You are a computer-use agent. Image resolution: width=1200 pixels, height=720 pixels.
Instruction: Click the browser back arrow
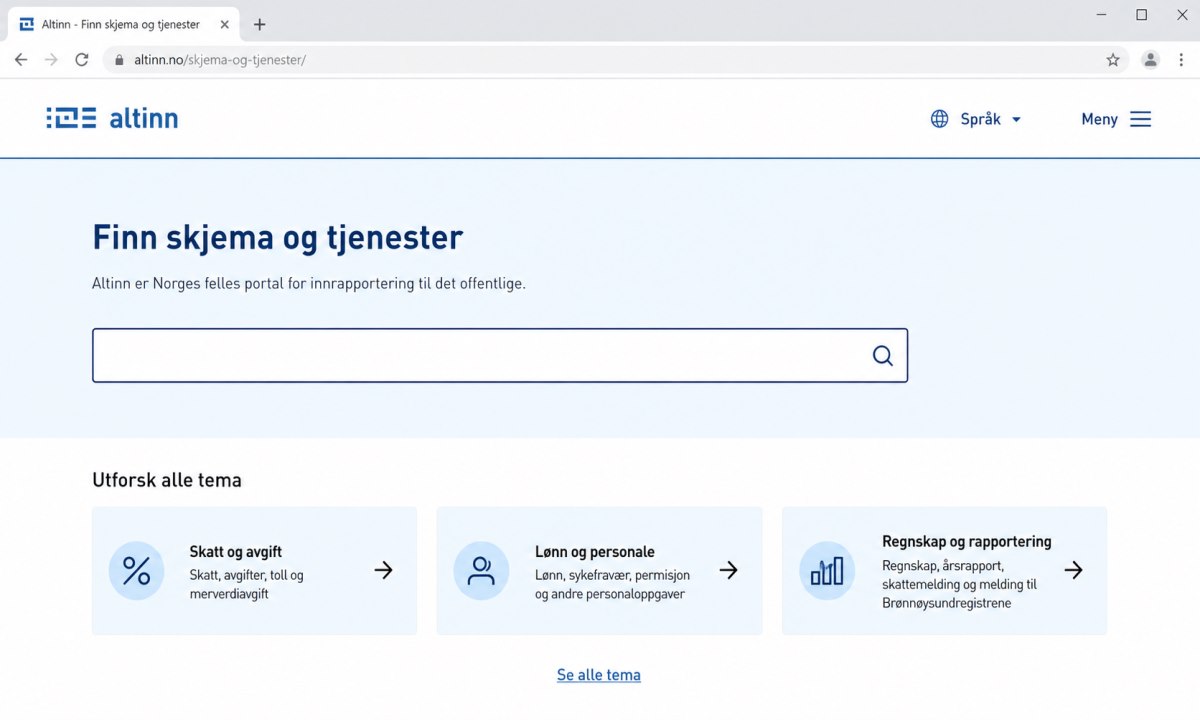pyautogui.click(x=21, y=60)
